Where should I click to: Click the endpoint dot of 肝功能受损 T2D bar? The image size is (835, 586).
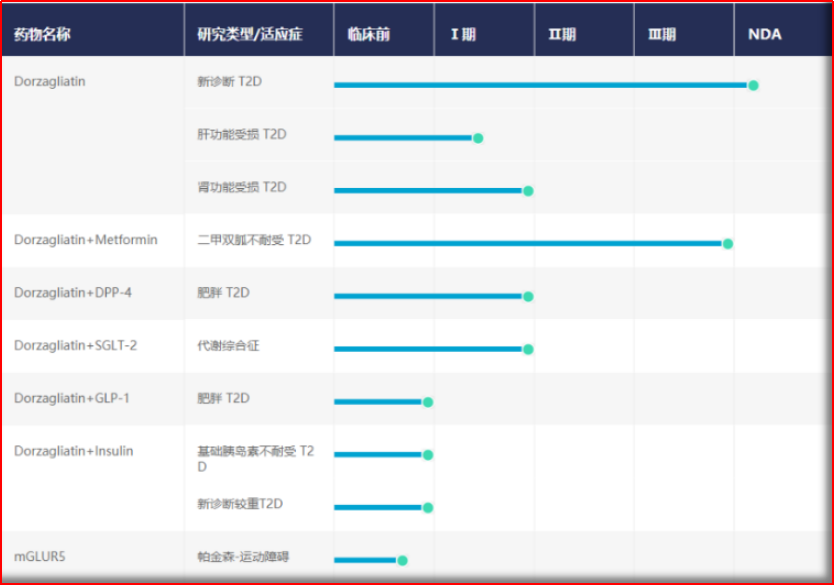(478, 138)
